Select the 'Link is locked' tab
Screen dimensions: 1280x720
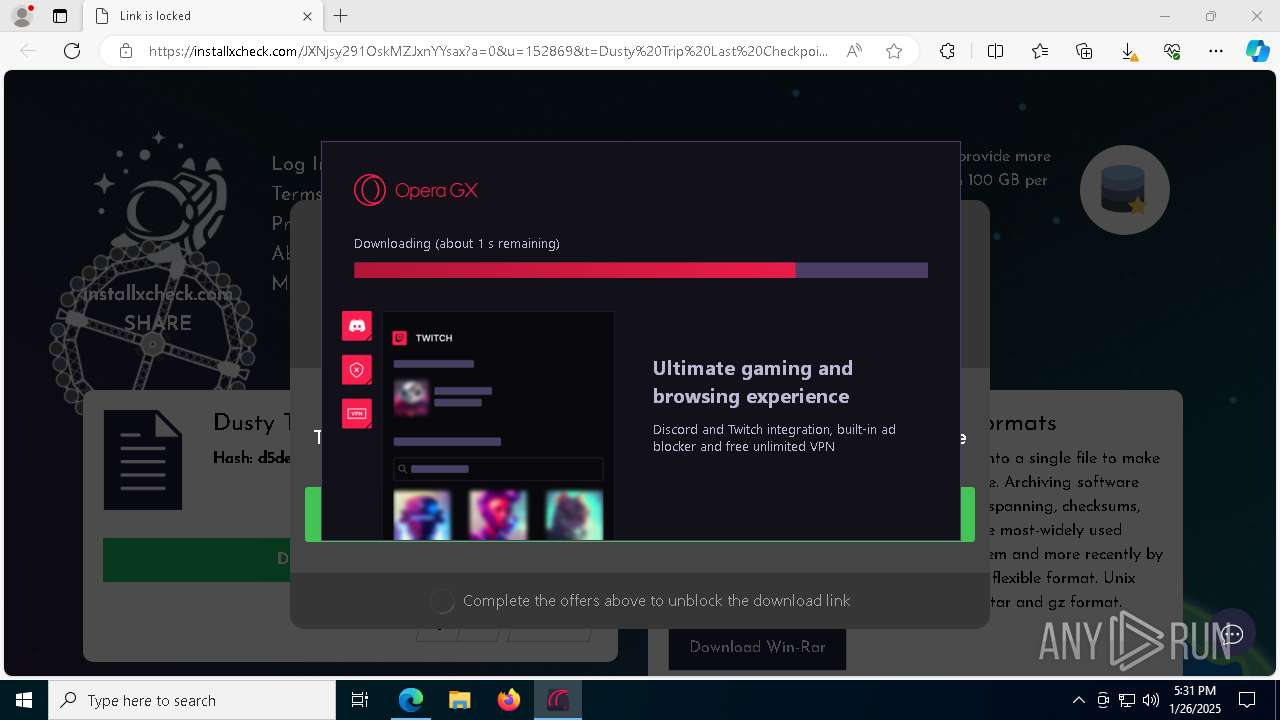pyautogui.click(x=201, y=16)
